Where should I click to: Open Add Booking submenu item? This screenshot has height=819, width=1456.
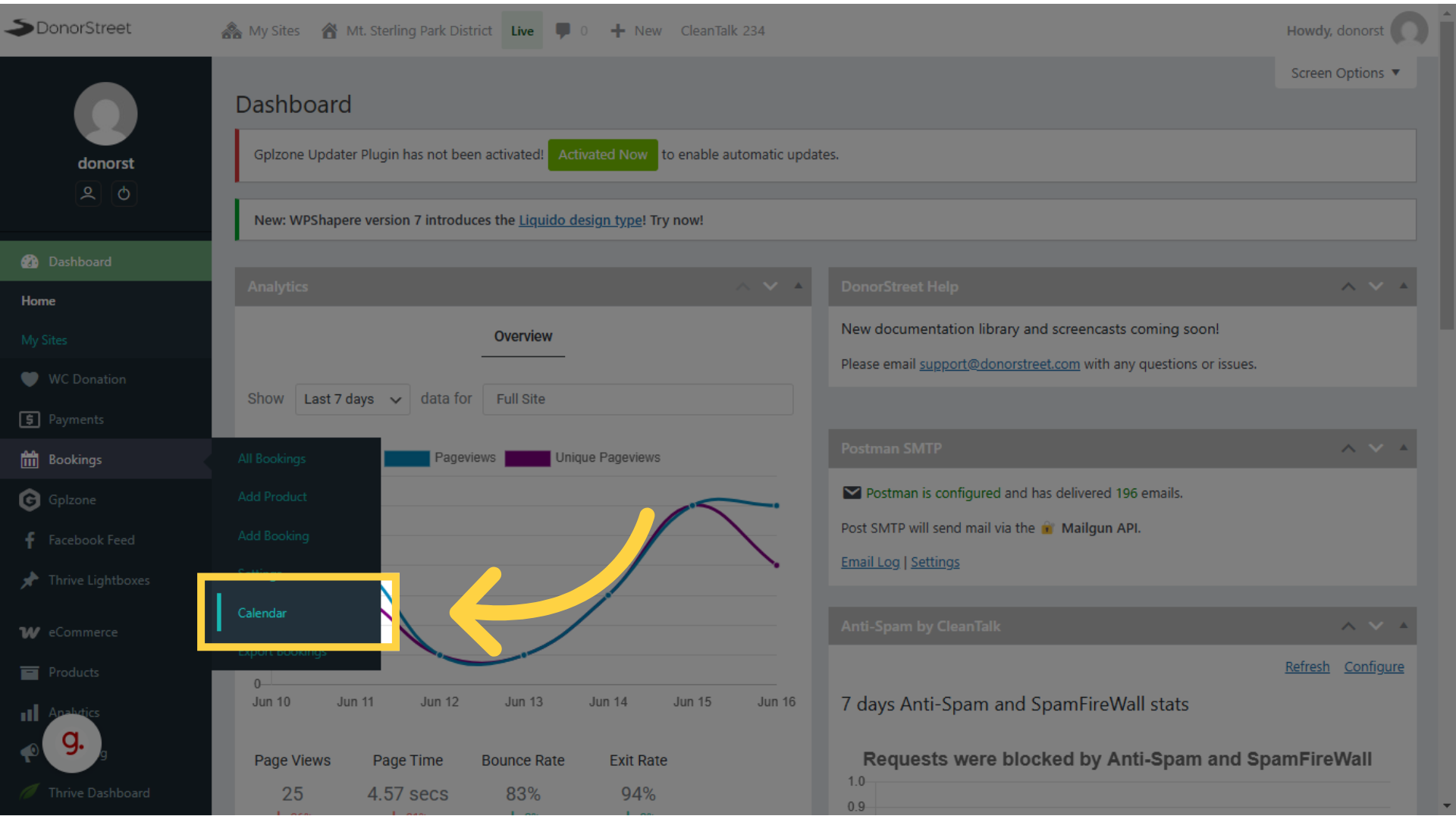[x=273, y=536]
